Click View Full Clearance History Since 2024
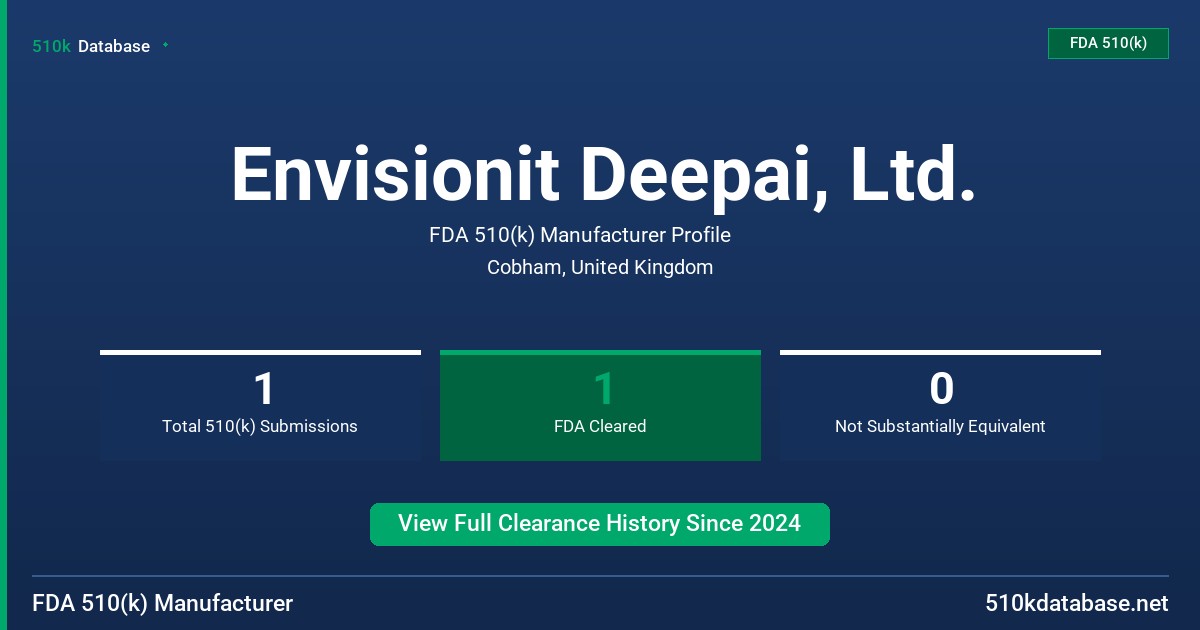1200x630 pixels. [600, 524]
